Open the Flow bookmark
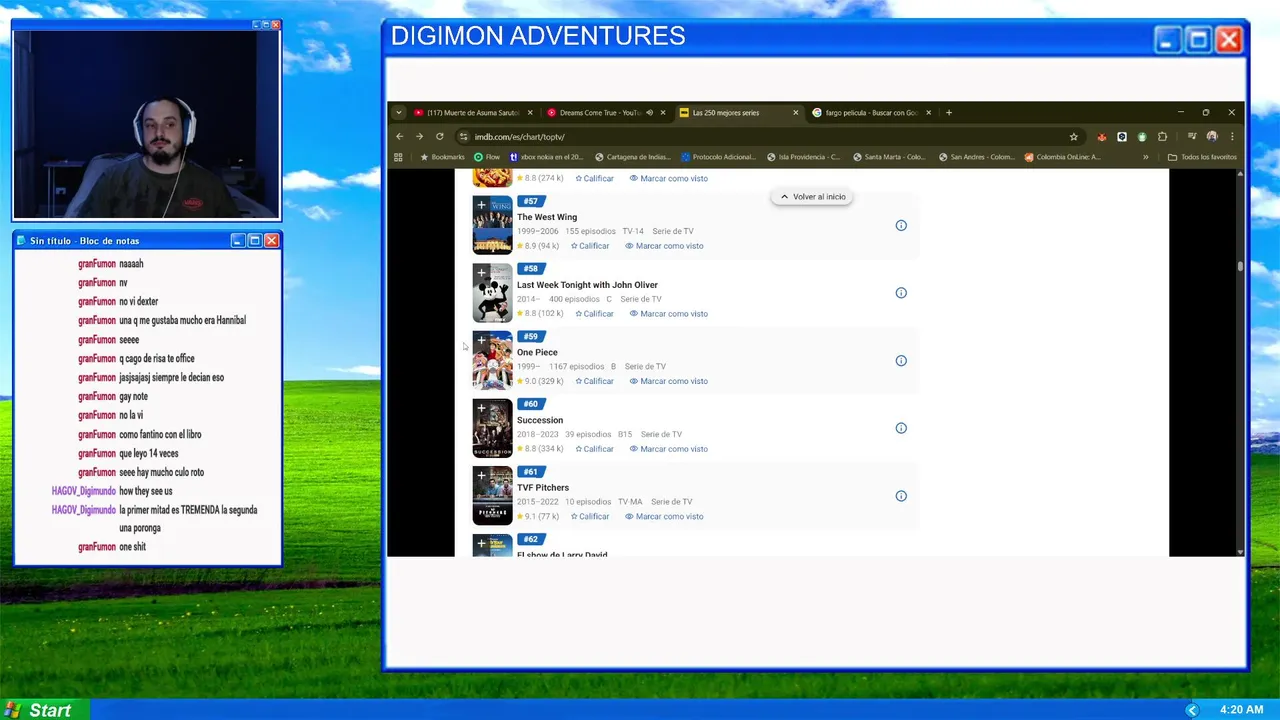Image resolution: width=1280 pixels, height=720 pixels. 486,157
